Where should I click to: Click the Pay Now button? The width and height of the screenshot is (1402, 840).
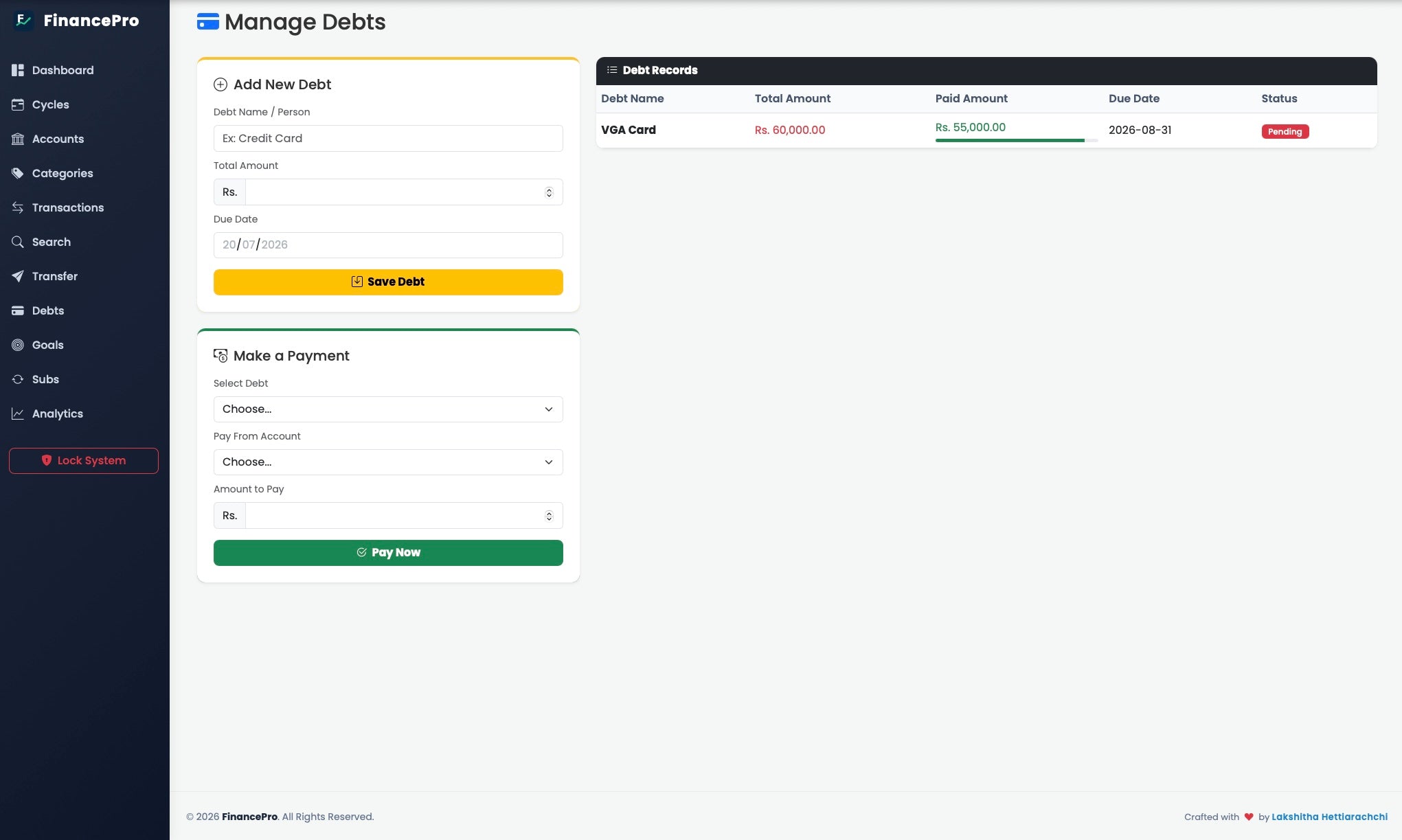388,553
